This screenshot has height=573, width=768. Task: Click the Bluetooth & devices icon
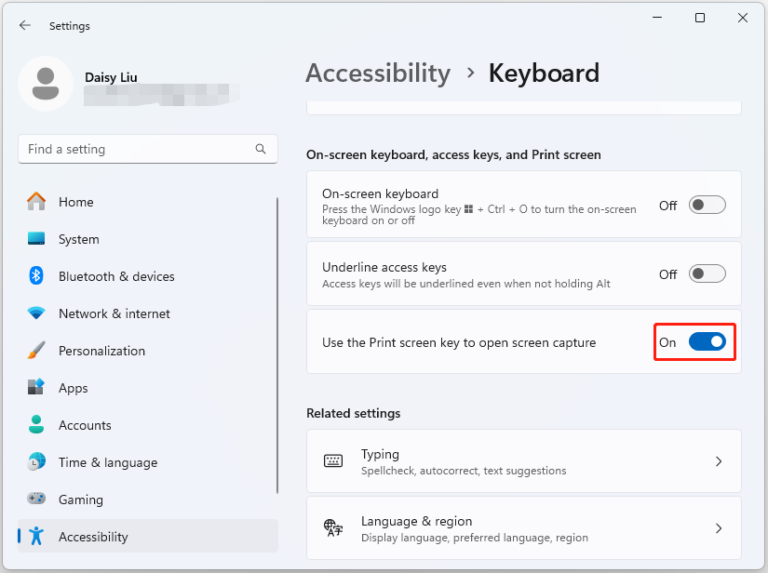click(37, 276)
